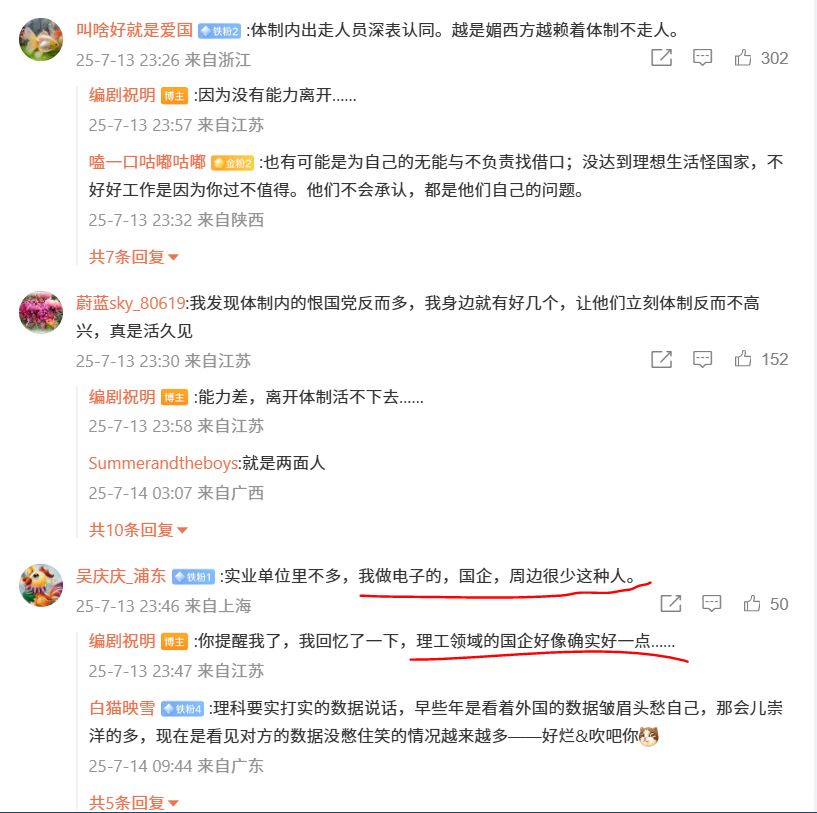Expand 共10条回复 replies
Viewport: 817px width, 813px height.
click(x=138, y=529)
